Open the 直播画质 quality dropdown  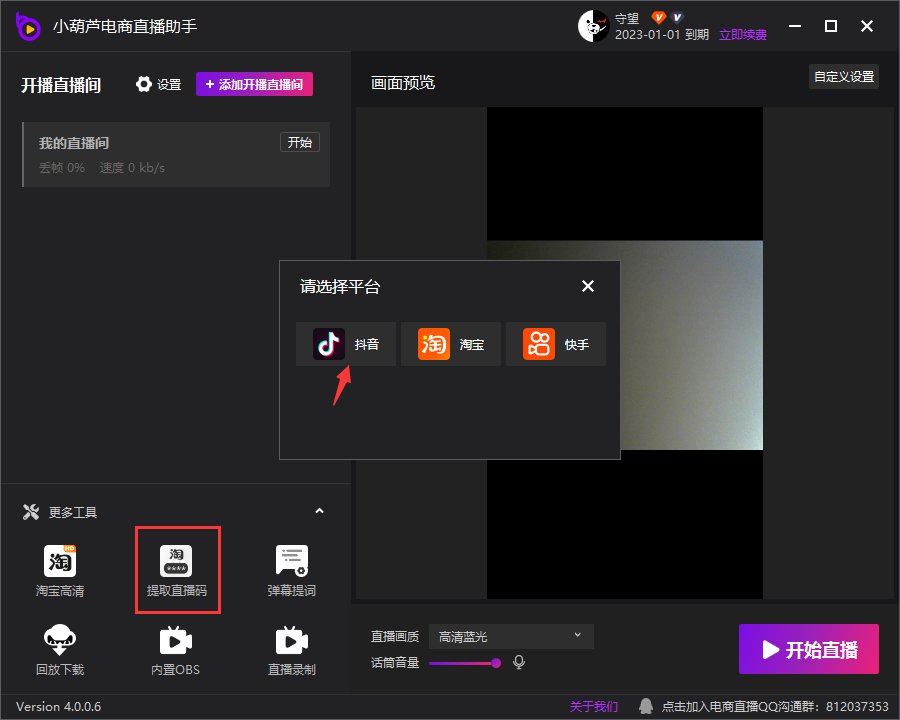[511, 636]
